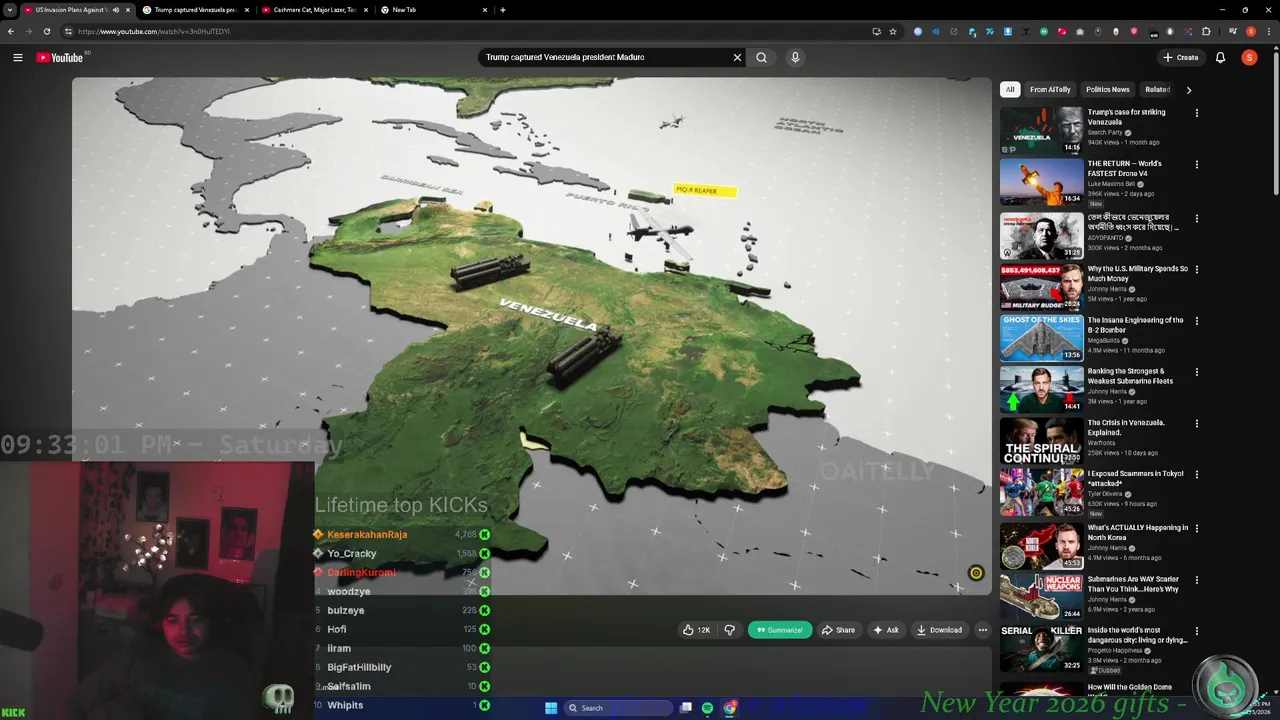Show more filter chips with right arrow
The height and width of the screenshot is (720, 1280).
pyautogui.click(x=1188, y=89)
